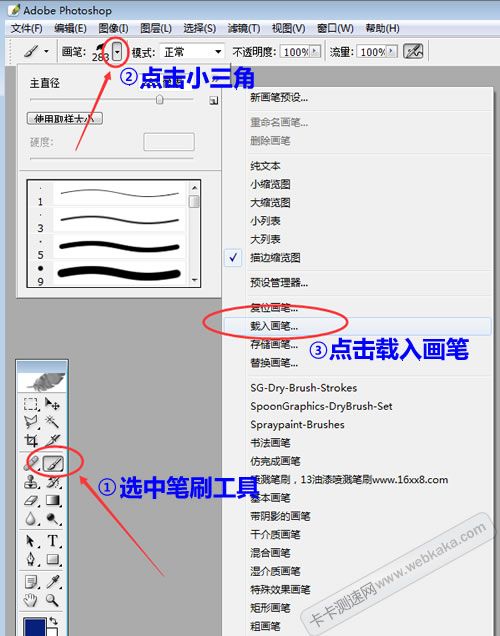Click inside the 不透明度 100% field
The image size is (500, 636).
coord(295,52)
